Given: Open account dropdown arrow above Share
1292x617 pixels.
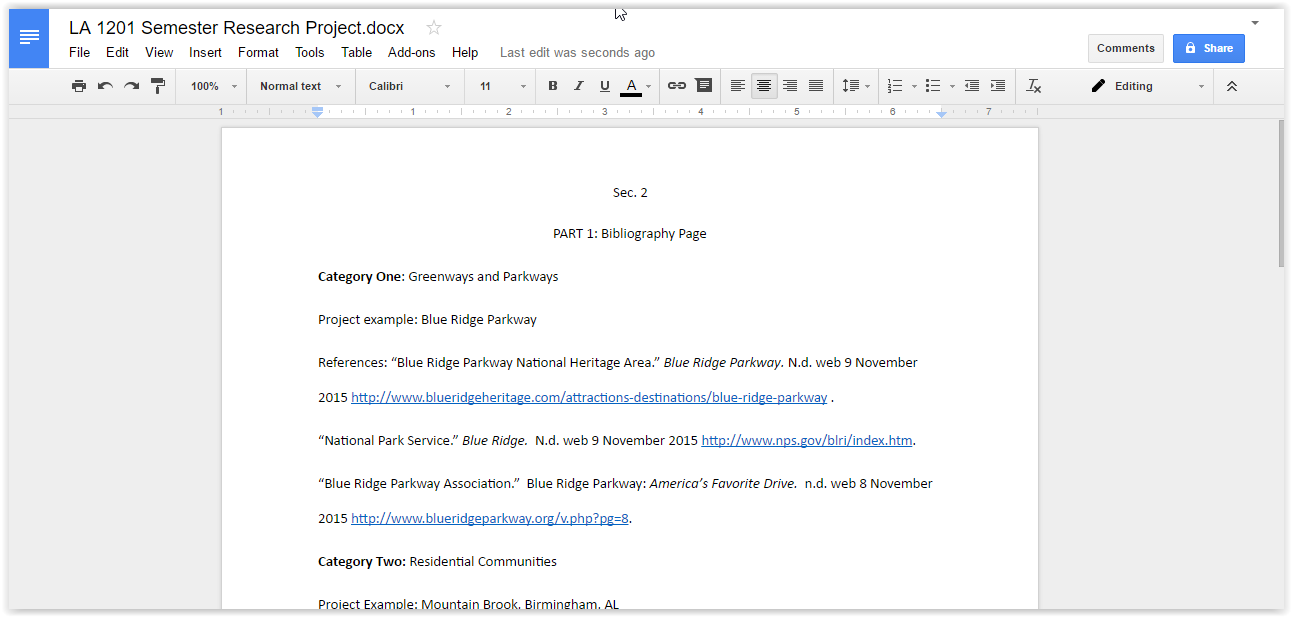Looking at the screenshot, I should (1255, 22).
